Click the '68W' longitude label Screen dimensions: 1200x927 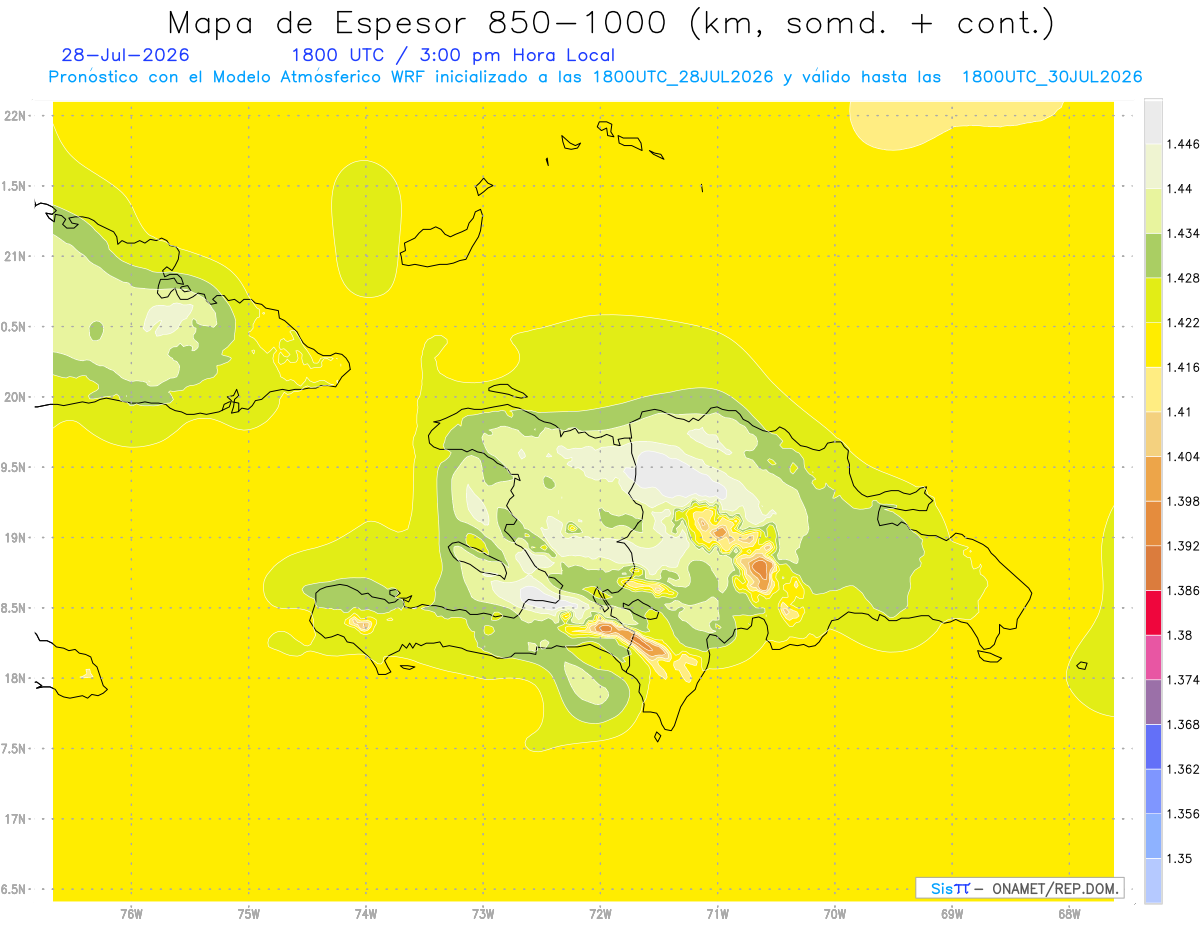pos(1069,913)
